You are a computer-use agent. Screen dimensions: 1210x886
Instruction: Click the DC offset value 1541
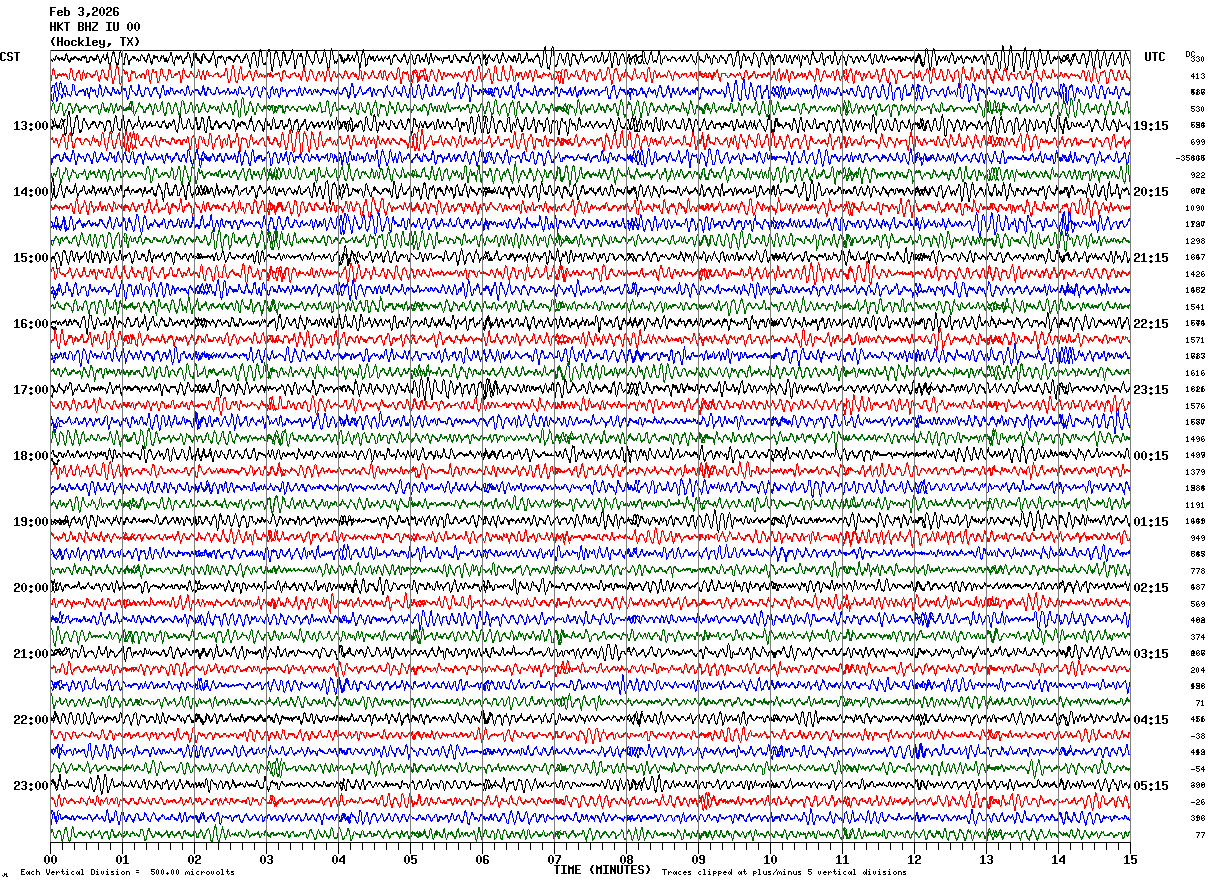(x=1195, y=307)
